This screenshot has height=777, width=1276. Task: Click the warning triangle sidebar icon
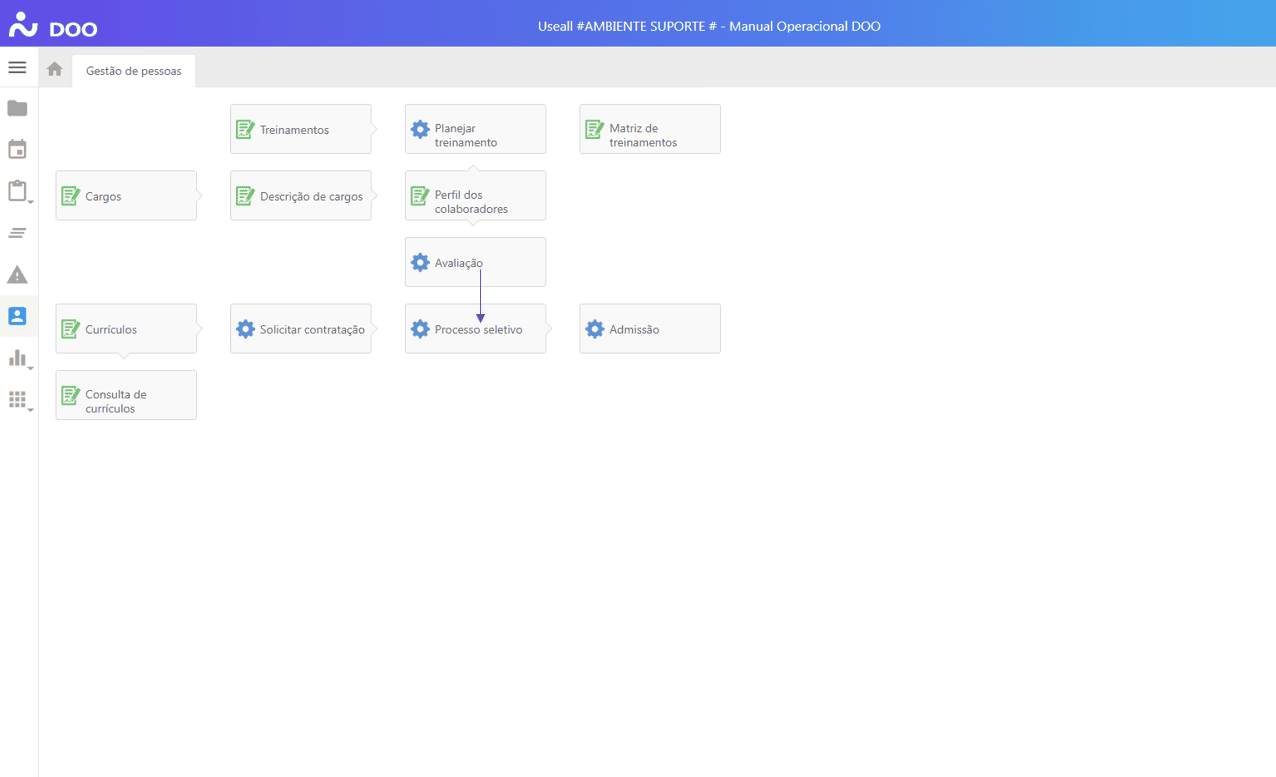17,275
